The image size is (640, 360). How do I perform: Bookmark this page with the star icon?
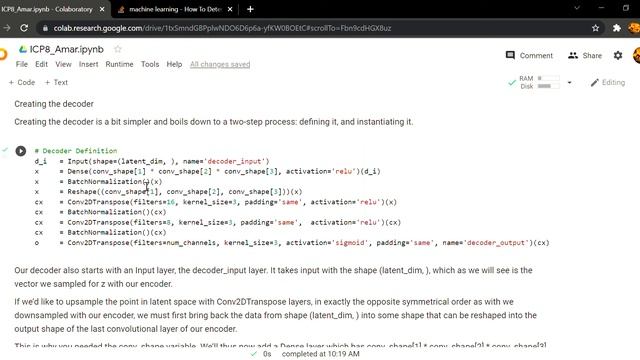(x=596, y=28)
